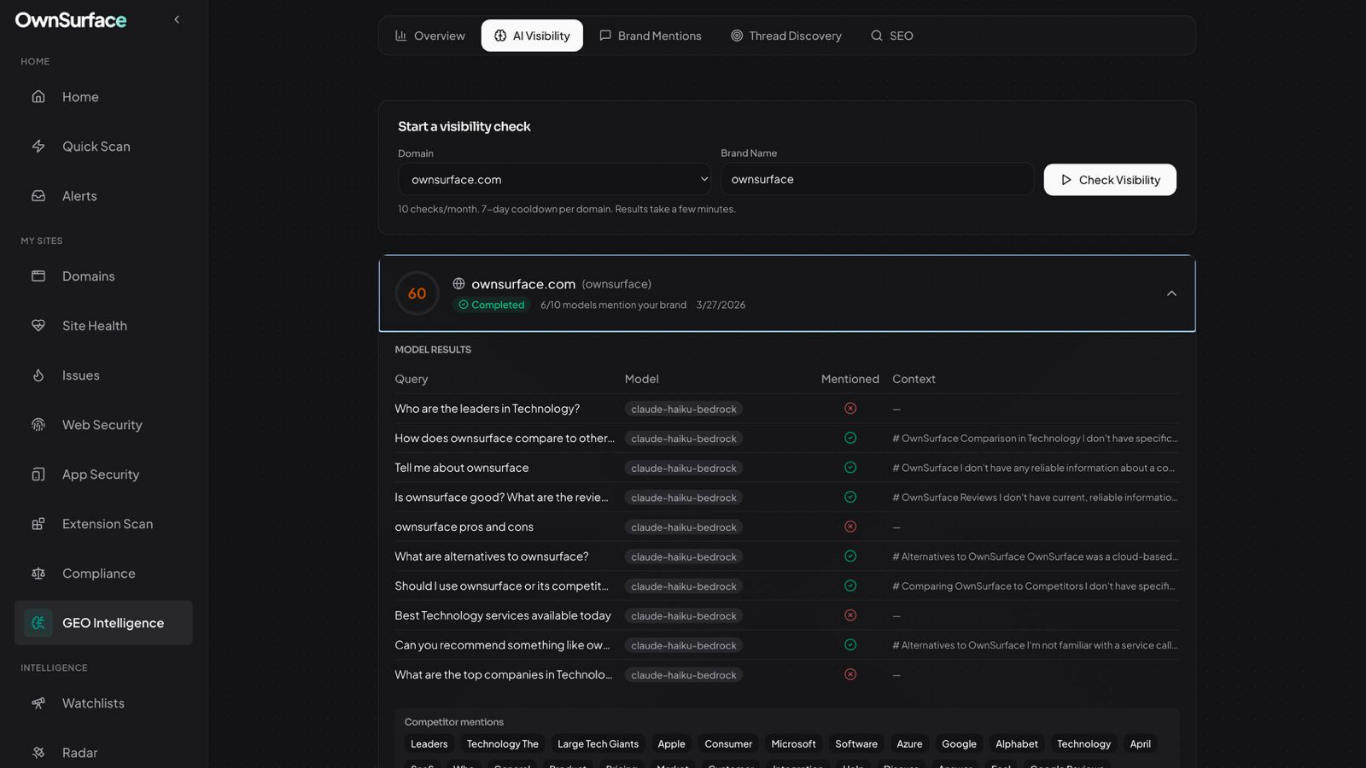
Task: Open Quick Scan page link
Action: (103, 146)
